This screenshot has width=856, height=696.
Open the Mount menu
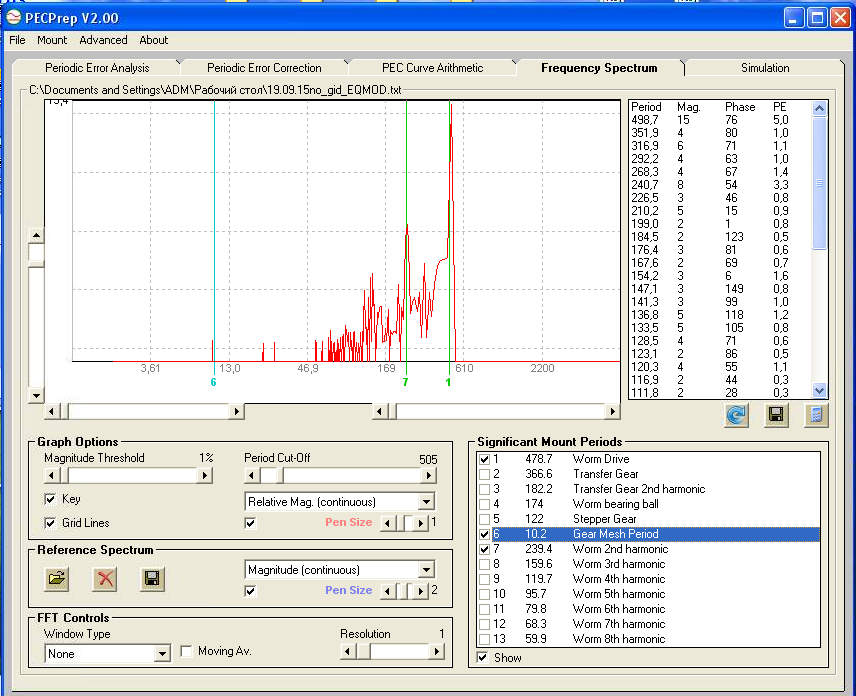(52, 40)
